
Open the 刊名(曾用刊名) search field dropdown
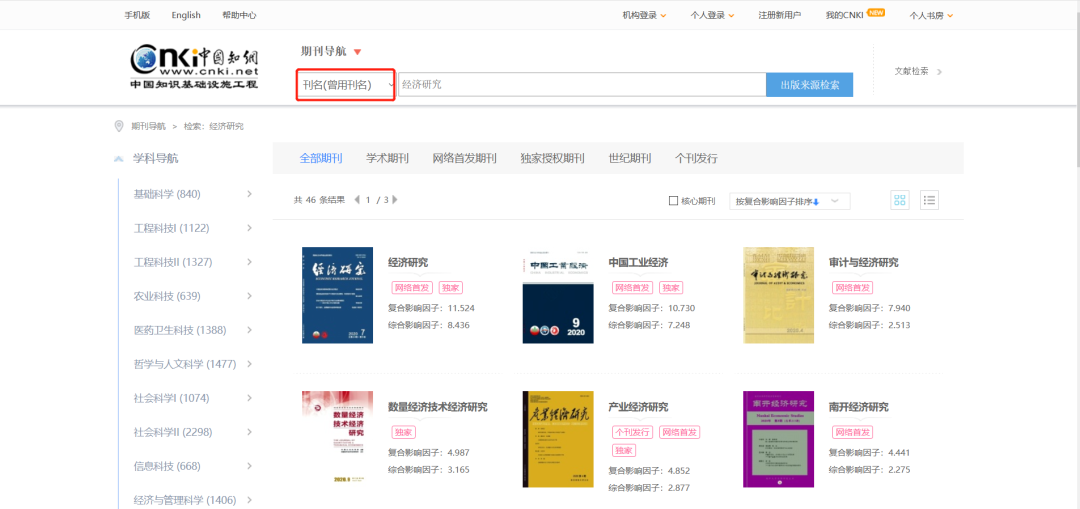[346, 85]
